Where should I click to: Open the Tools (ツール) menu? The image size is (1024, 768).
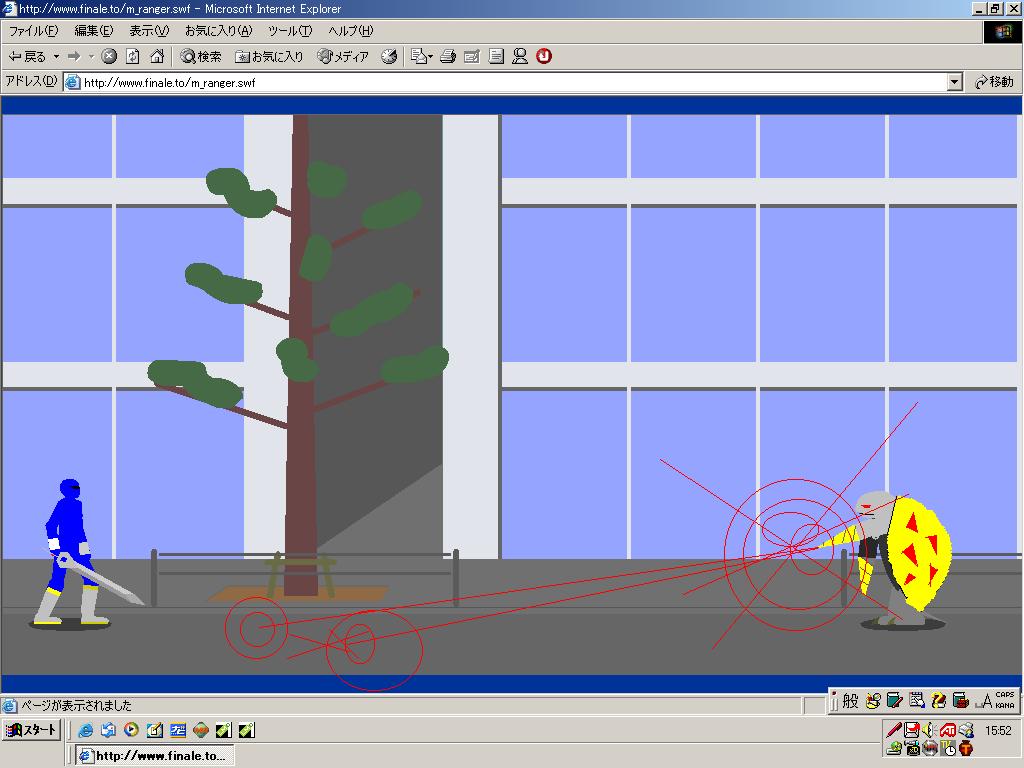[290, 31]
